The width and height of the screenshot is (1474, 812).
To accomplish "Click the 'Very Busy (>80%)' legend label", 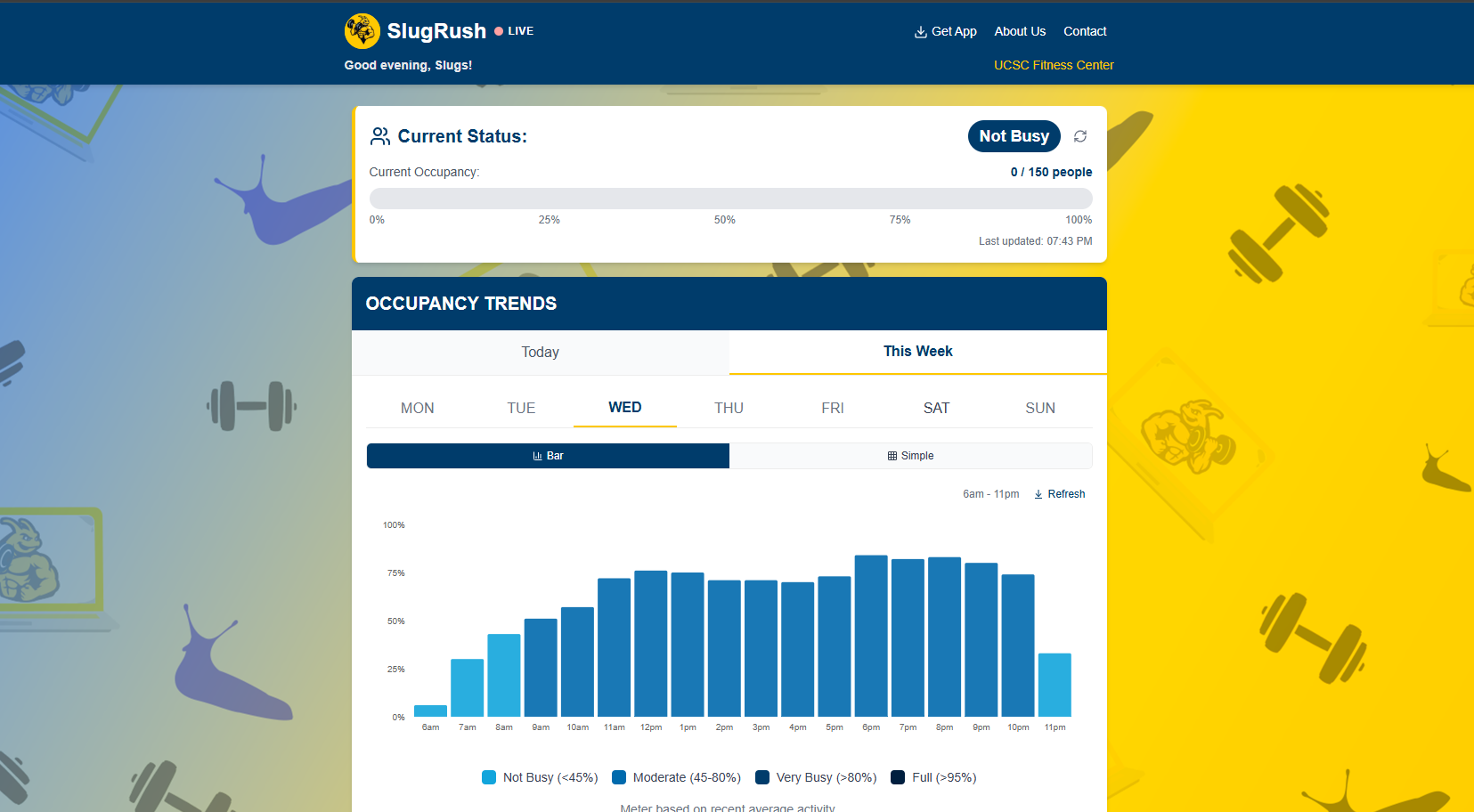I will (x=827, y=777).
